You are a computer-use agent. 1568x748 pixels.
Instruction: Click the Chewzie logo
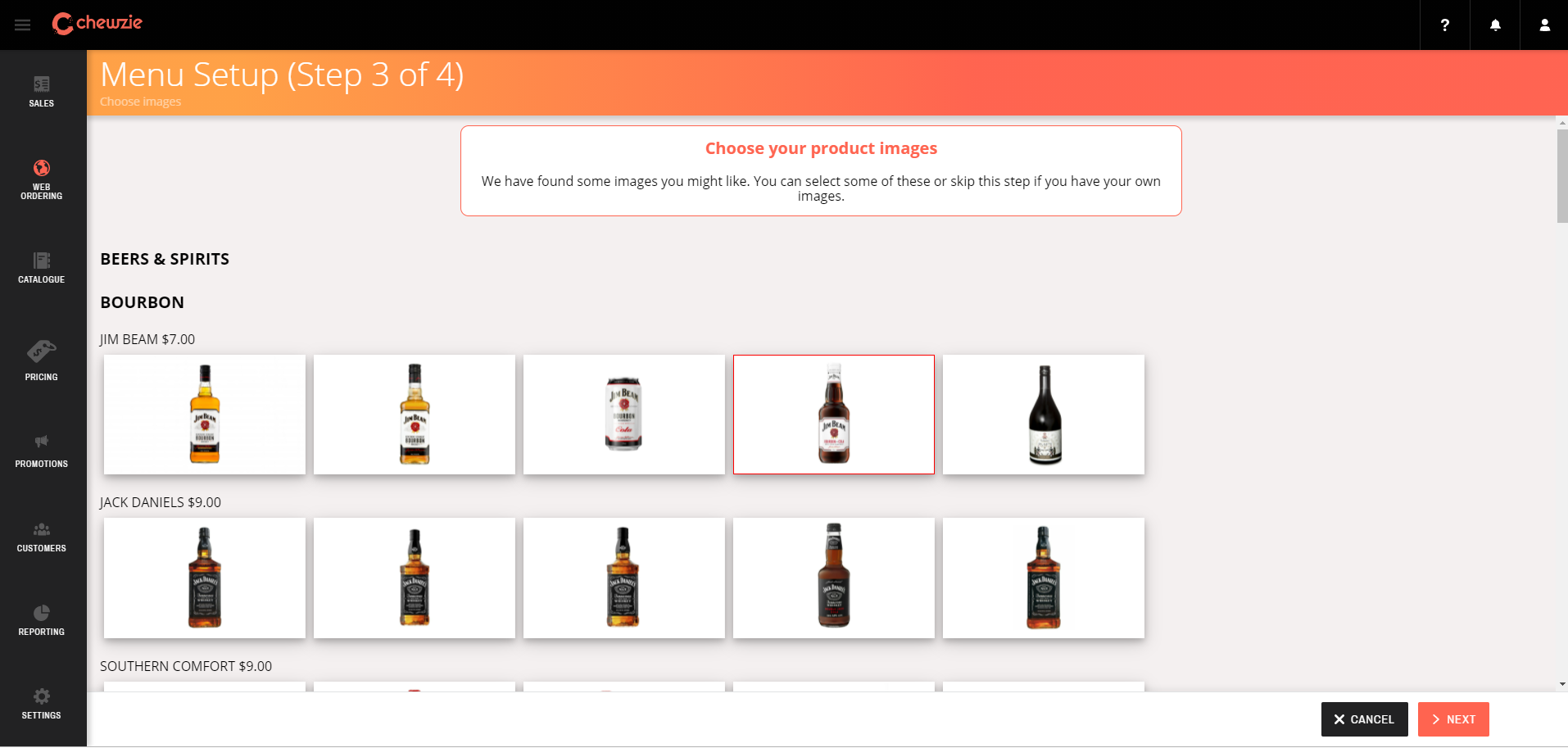pos(97,23)
